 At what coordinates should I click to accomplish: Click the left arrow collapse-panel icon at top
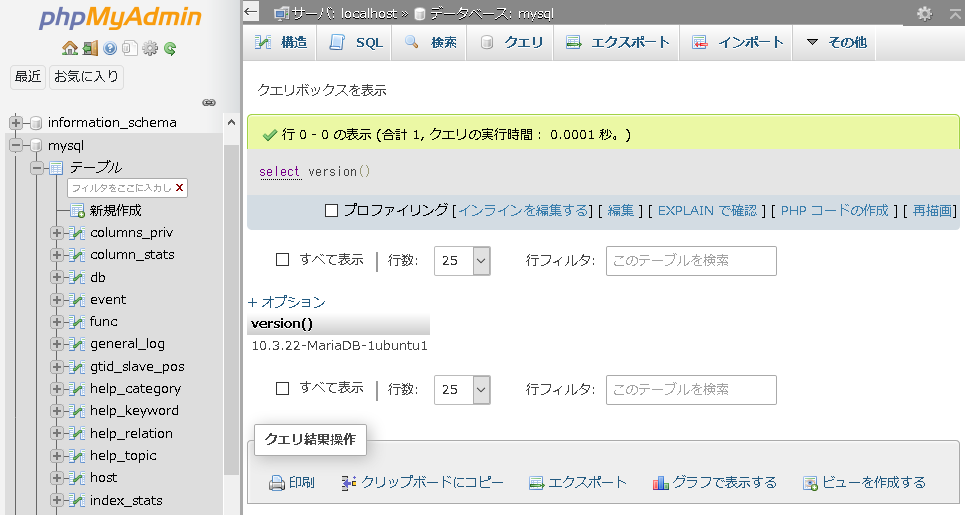[250, 12]
